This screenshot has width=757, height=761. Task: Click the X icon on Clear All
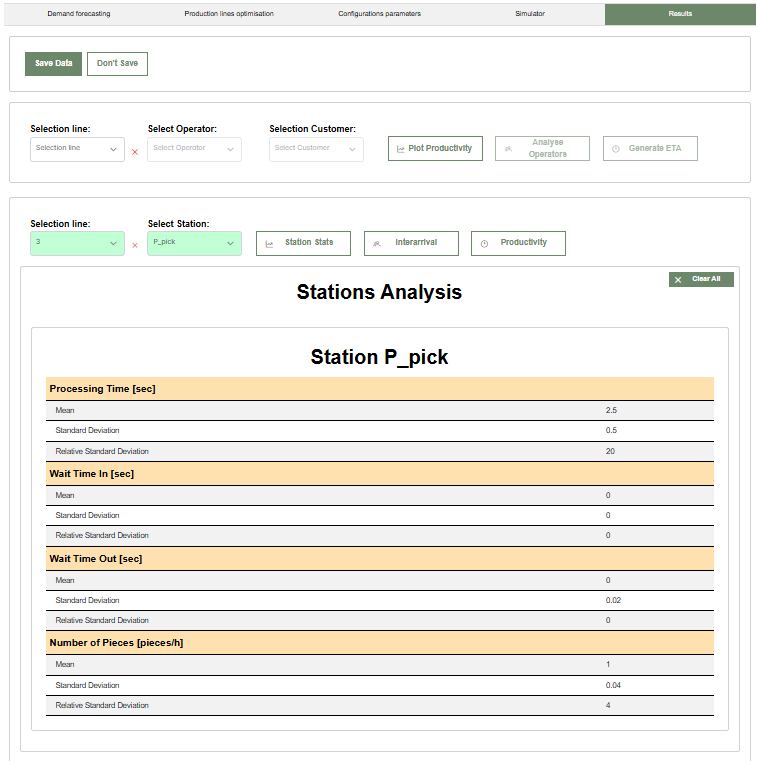tap(678, 280)
